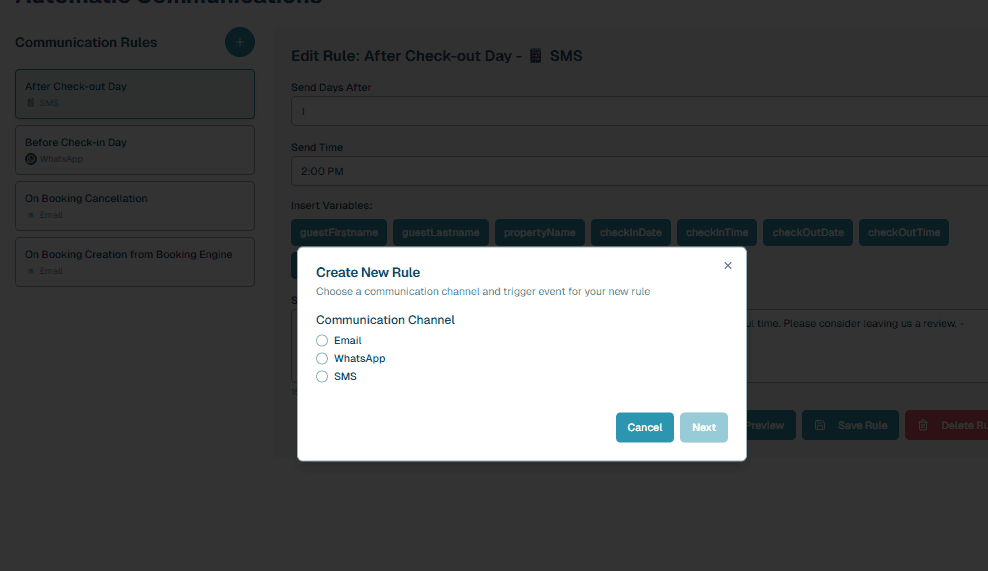Click the SMS icon in the Edit Rule heading
The width and height of the screenshot is (988, 571).
535,56
